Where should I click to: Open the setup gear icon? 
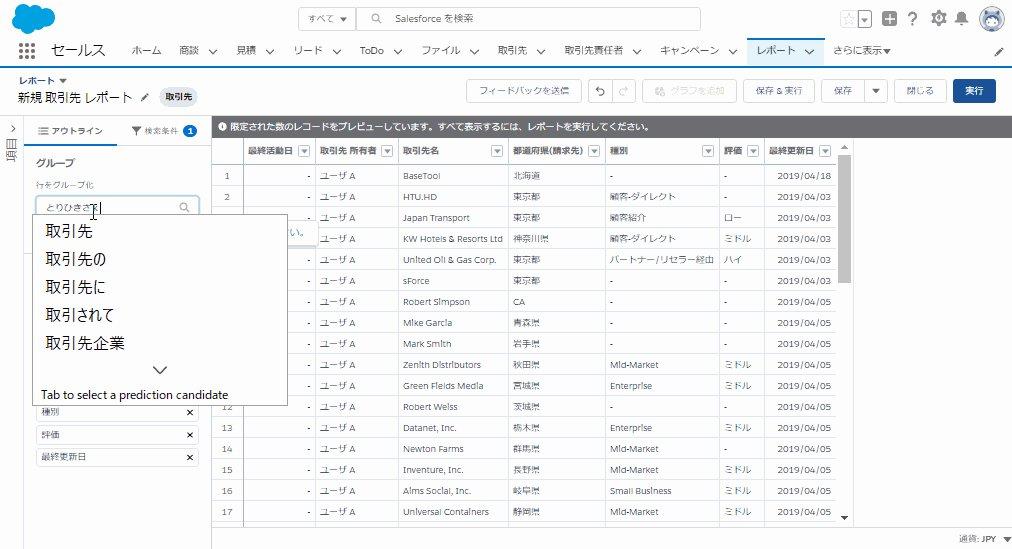click(x=938, y=18)
